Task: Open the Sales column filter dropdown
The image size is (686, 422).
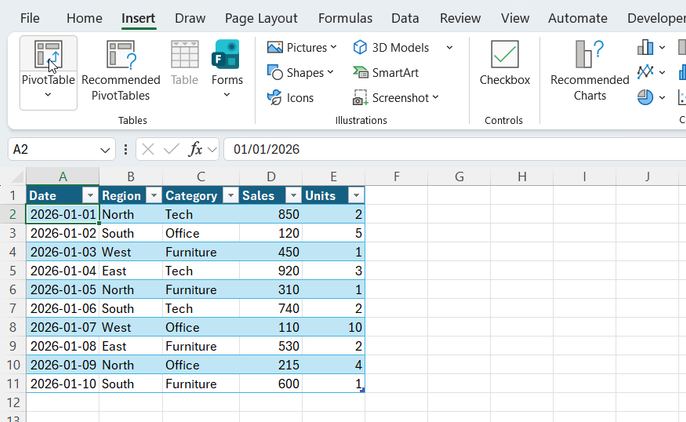Action: point(294,195)
